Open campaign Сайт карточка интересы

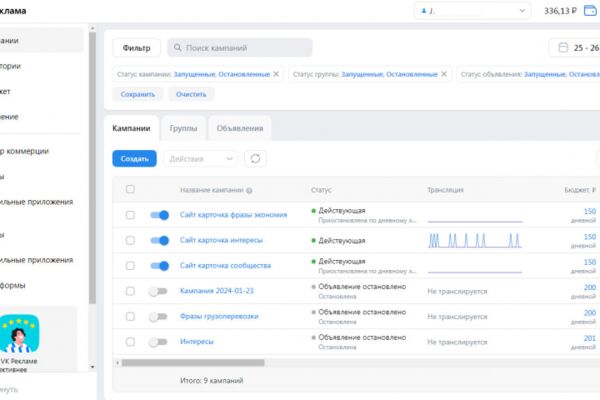pos(221,240)
